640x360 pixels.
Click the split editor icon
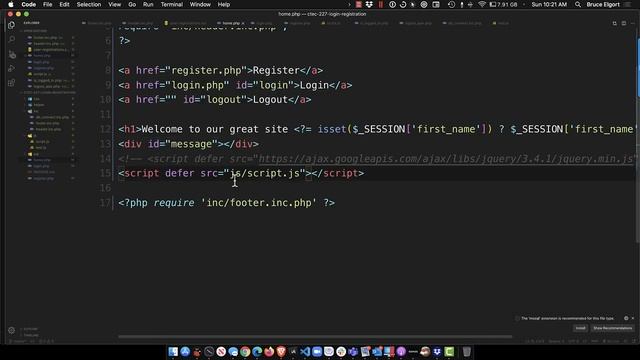[x=624, y=23]
